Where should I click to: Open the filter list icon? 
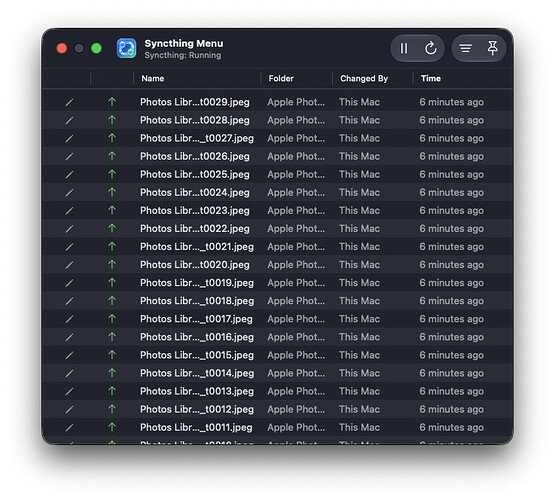pyautogui.click(x=465, y=48)
